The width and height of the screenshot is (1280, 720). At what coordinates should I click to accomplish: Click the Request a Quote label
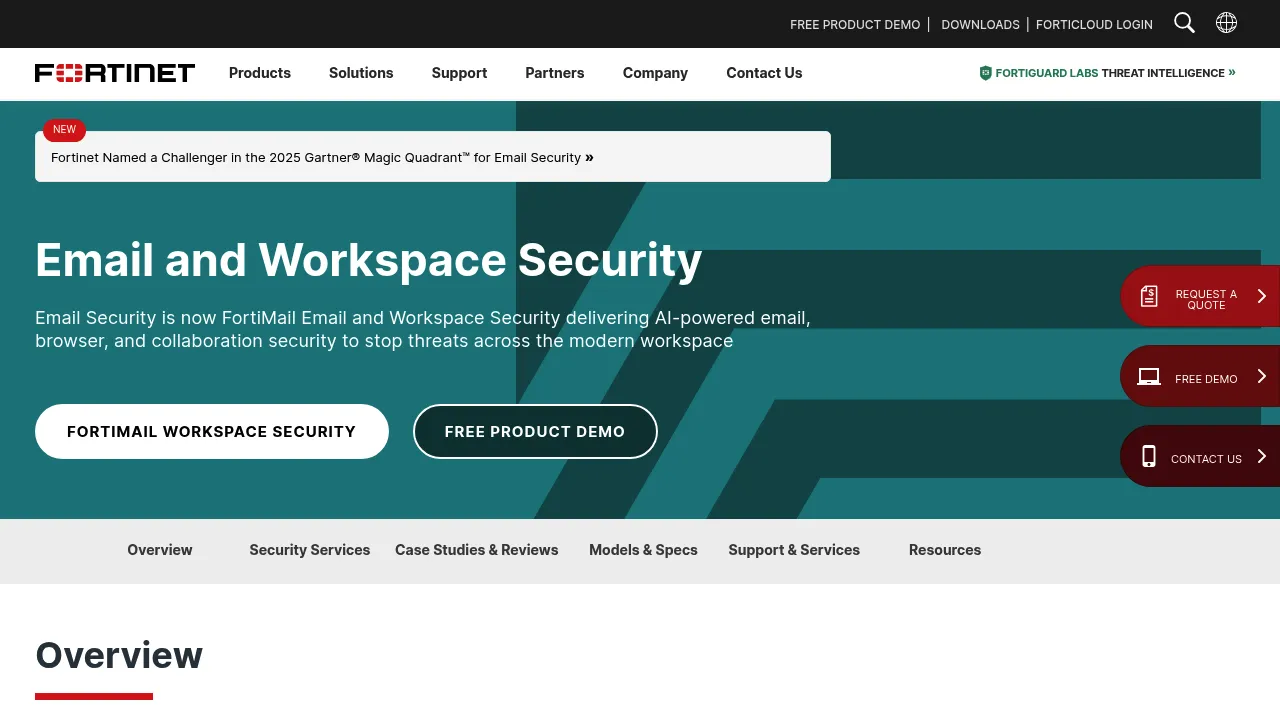[x=1206, y=299]
